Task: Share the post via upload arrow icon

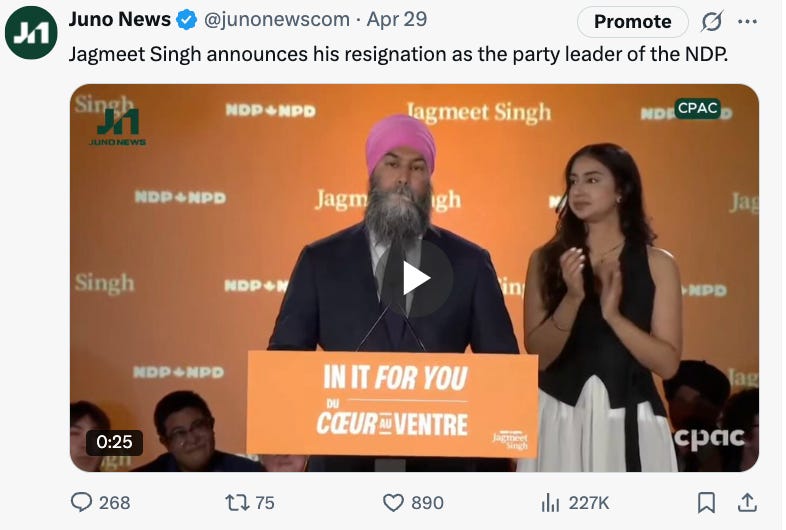Action: [x=747, y=502]
